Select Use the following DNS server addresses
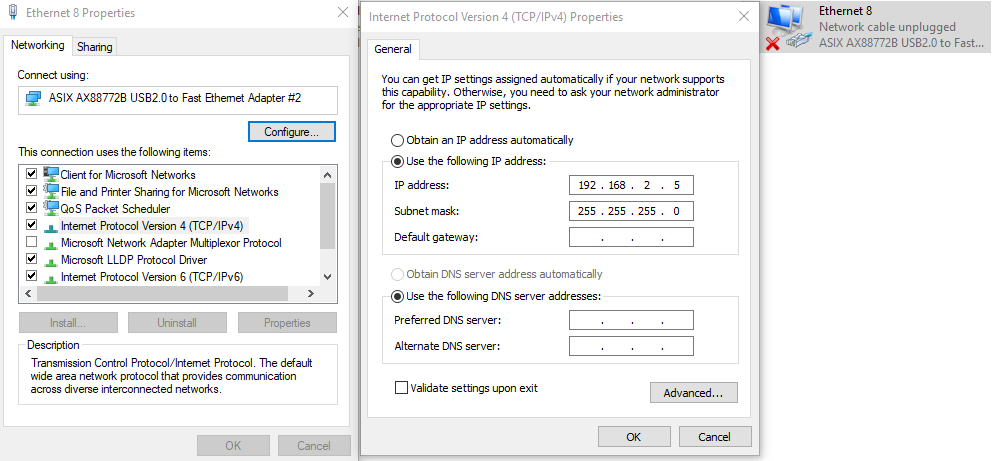Image resolution: width=993 pixels, height=461 pixels. (398, 296)
